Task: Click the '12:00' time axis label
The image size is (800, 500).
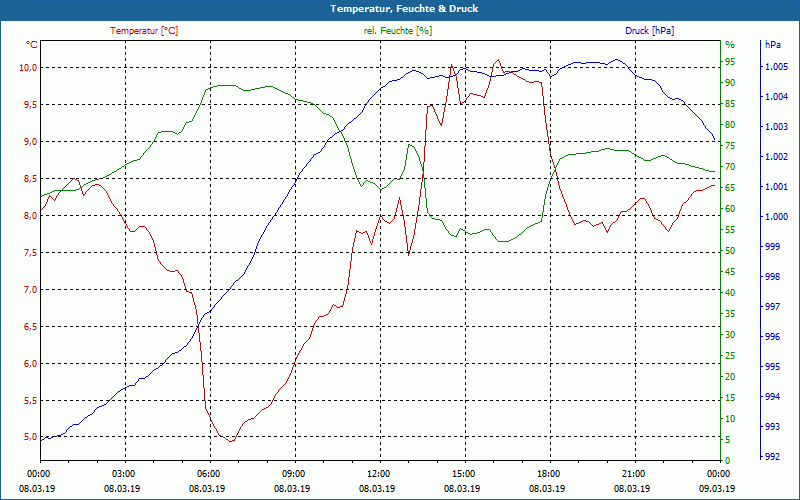Action: (378, 474)
